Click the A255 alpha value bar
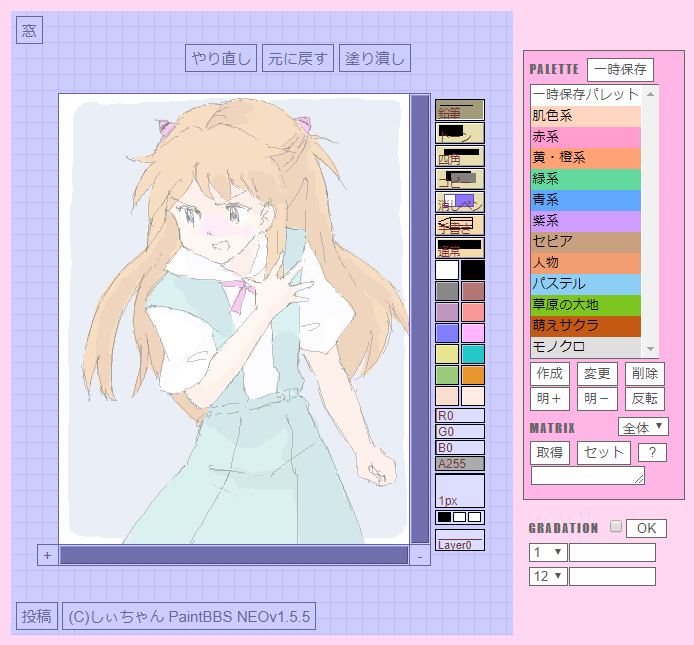This screenshot has height=645, width=694. 460,463
